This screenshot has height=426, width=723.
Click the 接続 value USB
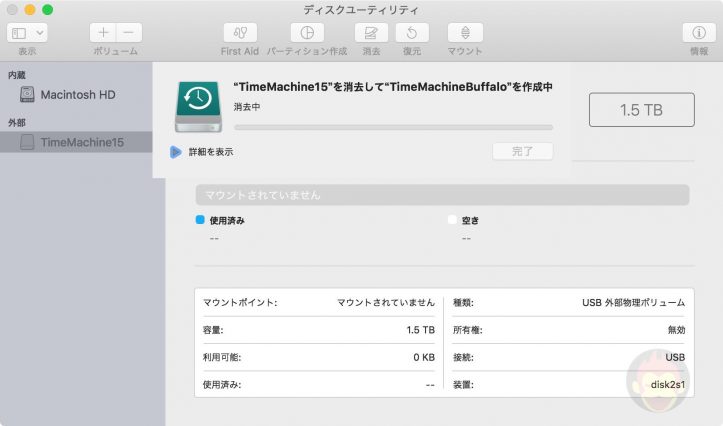(676, 357)
